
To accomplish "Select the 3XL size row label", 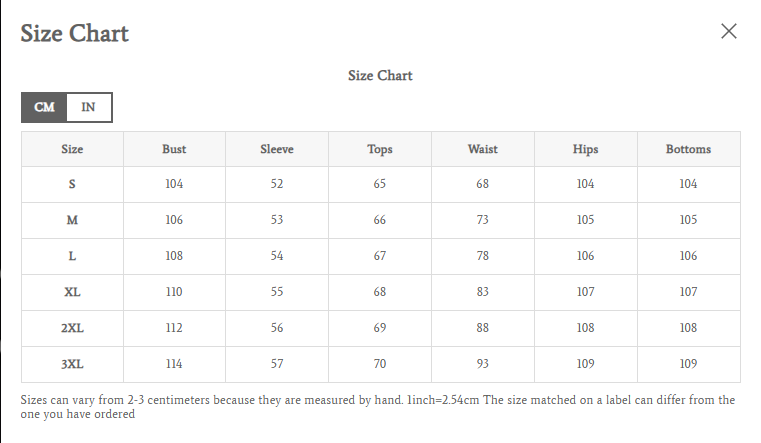I will [x=72, y=364].
